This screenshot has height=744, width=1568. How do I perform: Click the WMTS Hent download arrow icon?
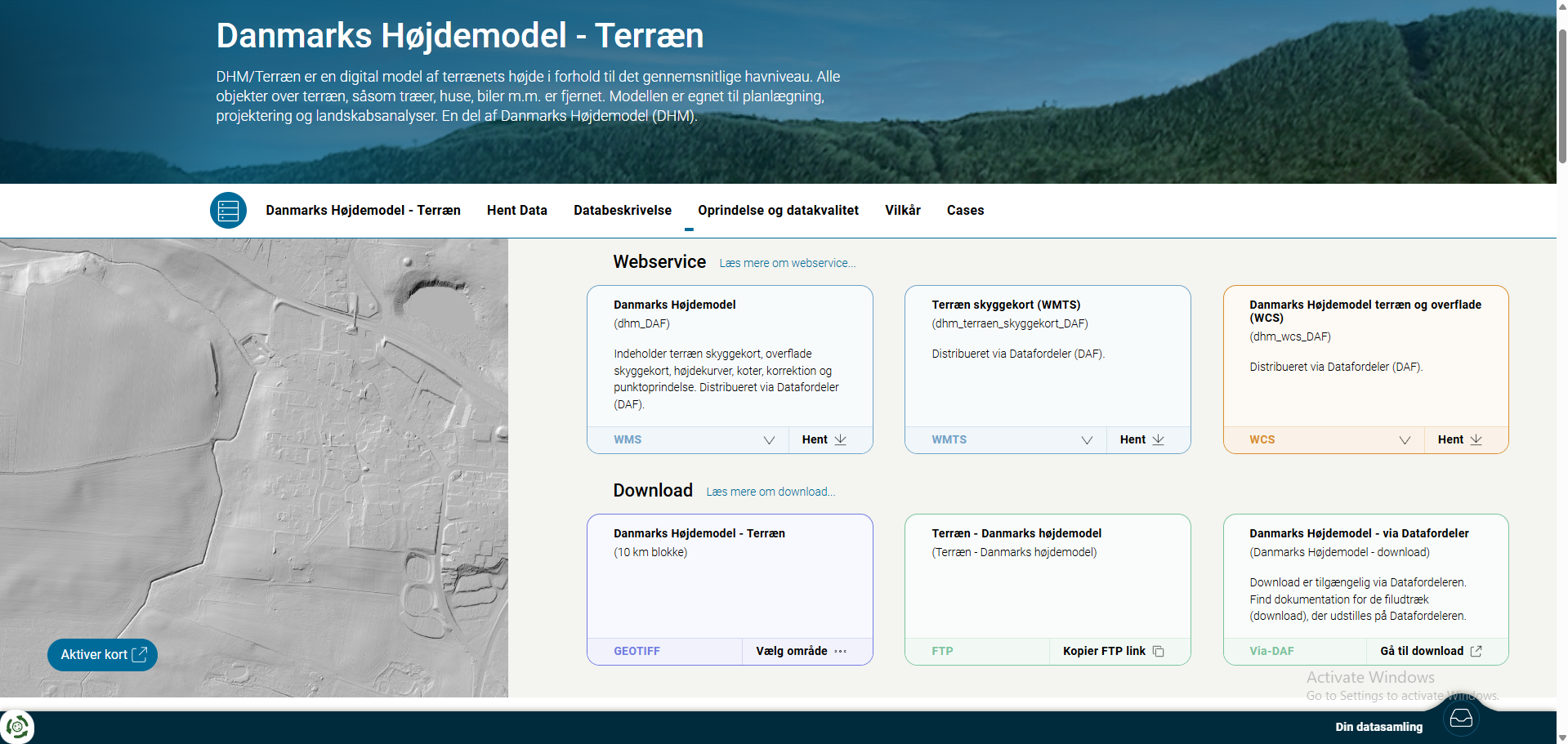1159,439
